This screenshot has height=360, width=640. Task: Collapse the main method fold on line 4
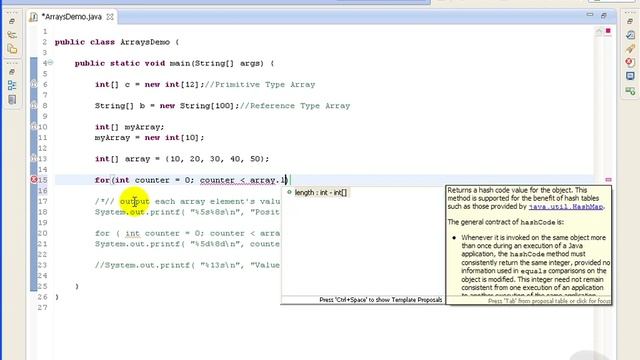pyautogui.click(x=50, y=63)
